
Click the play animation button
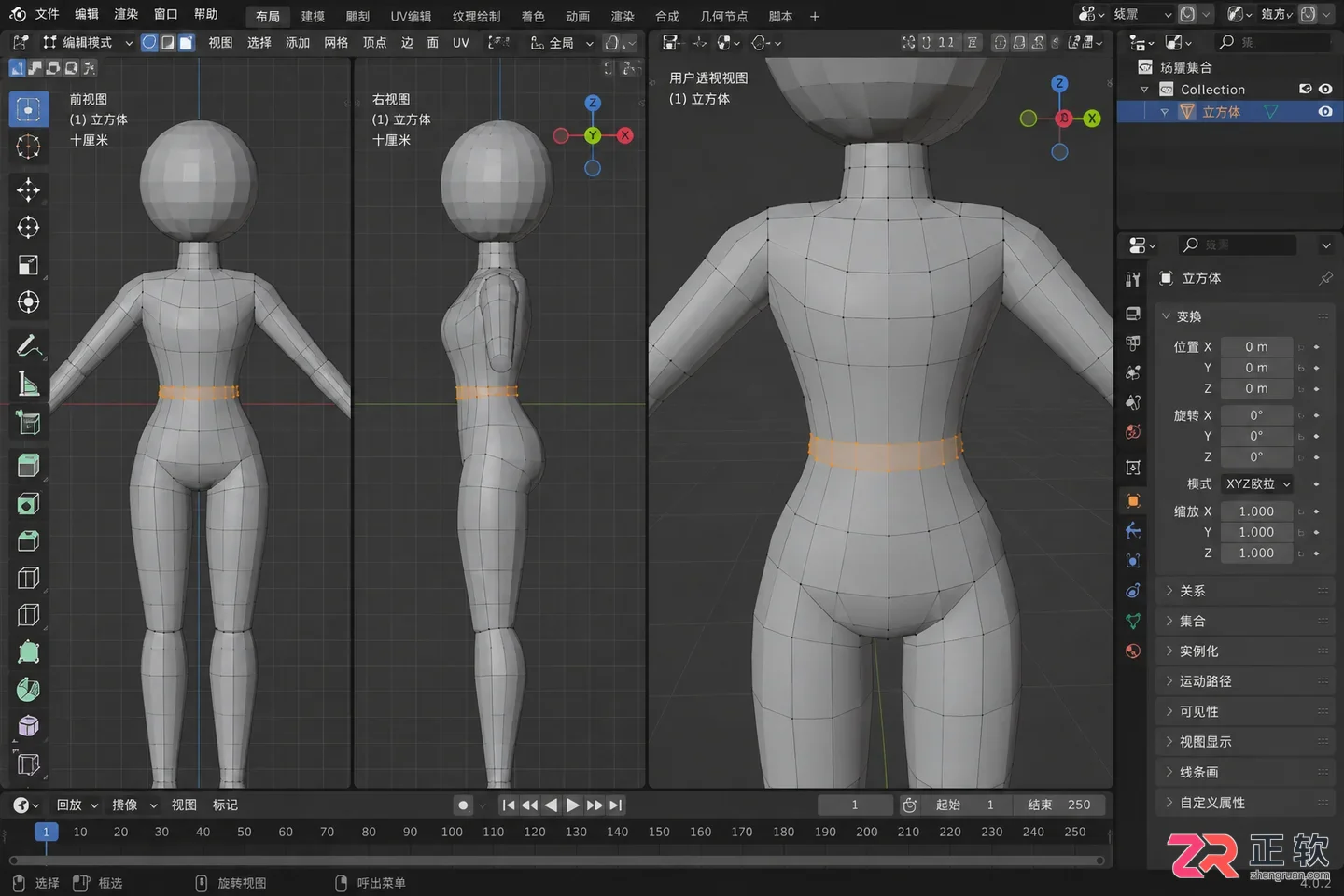[x=572, y=805]
